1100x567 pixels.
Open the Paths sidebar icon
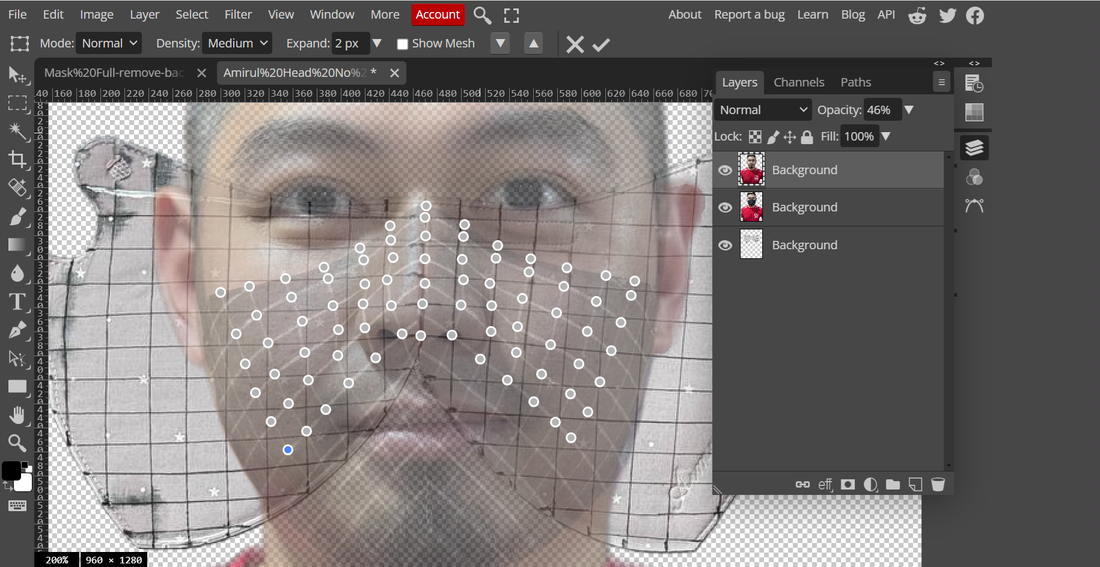coord(974,206)
